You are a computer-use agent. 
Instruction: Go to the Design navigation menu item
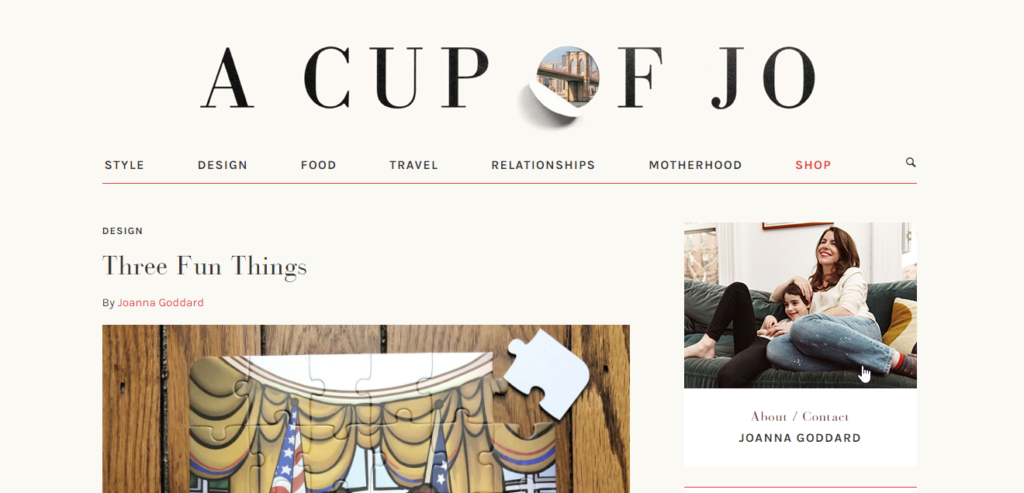[223, 165]
